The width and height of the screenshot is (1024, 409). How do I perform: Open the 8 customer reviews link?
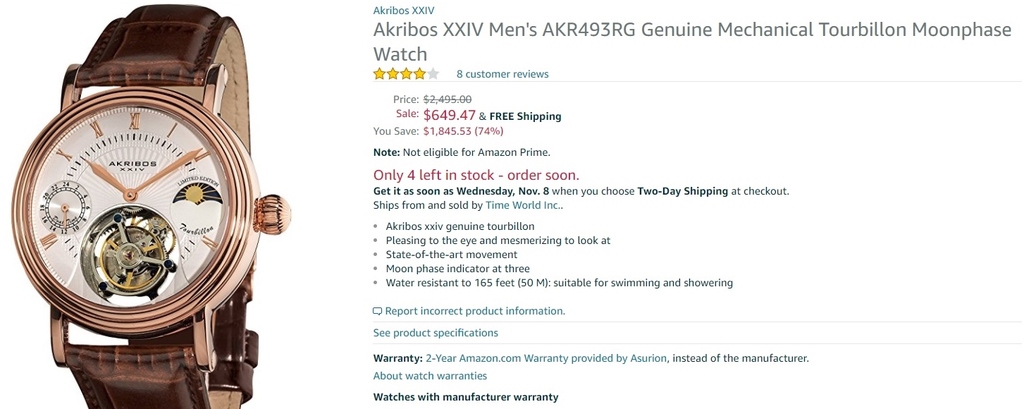click(x=502, y=74)
